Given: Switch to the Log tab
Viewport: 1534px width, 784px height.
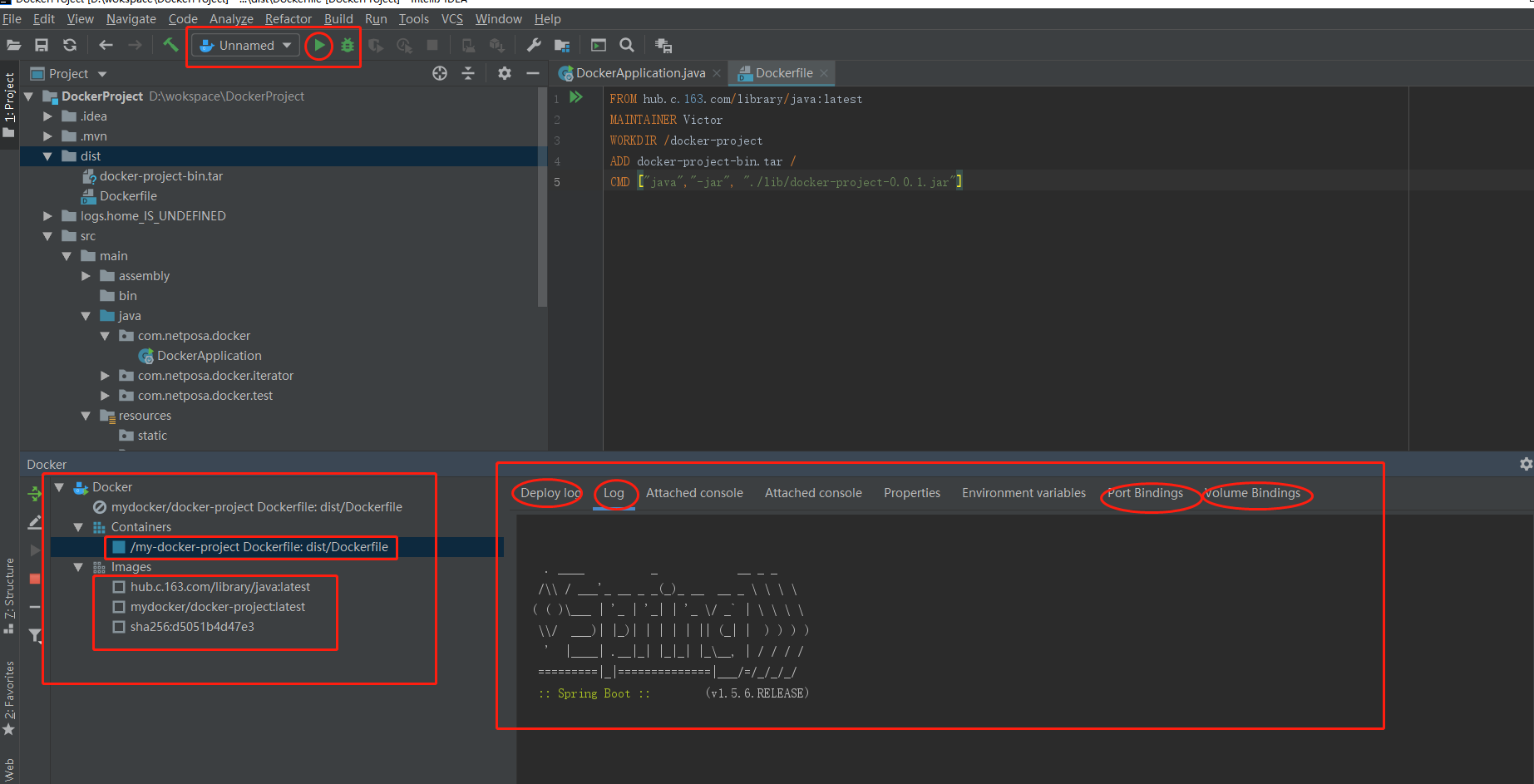Looking at the screenshot, I should pyautogui.click(x=614, y=493).
